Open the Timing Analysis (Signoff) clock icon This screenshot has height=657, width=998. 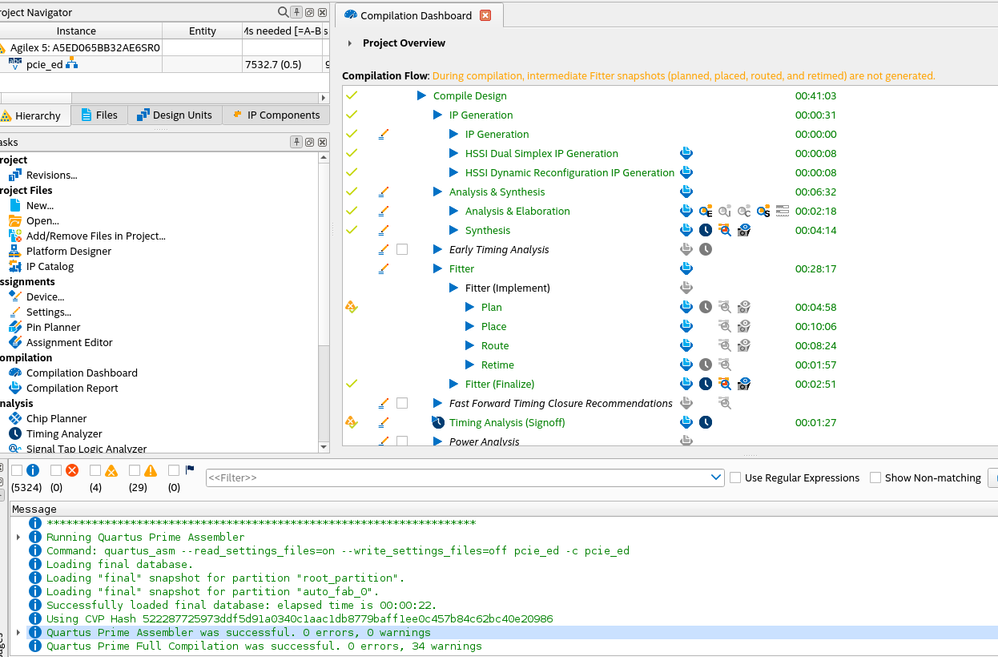point(705,423)
